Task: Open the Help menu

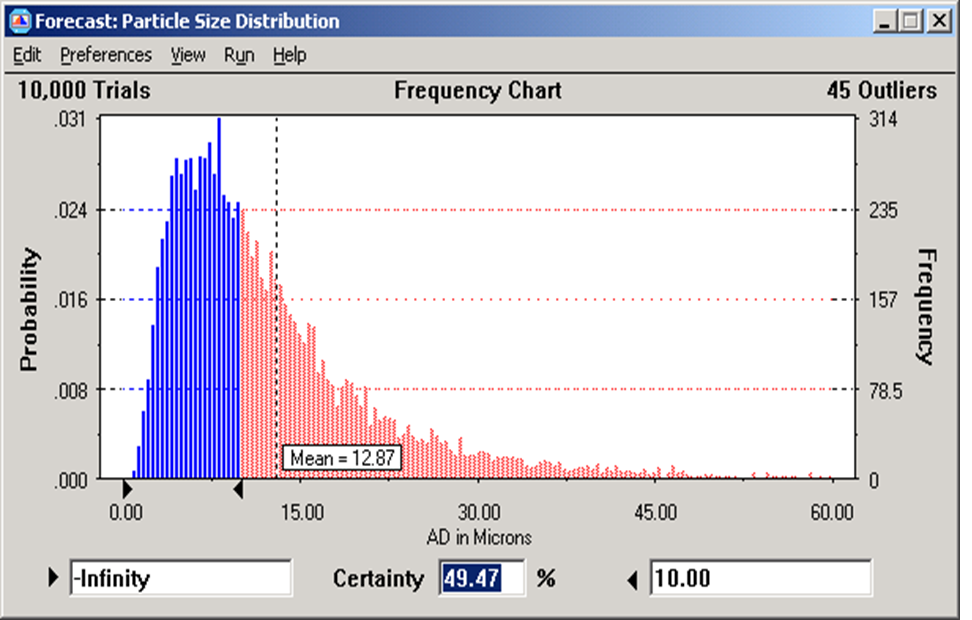Action: tap(289, 55)
